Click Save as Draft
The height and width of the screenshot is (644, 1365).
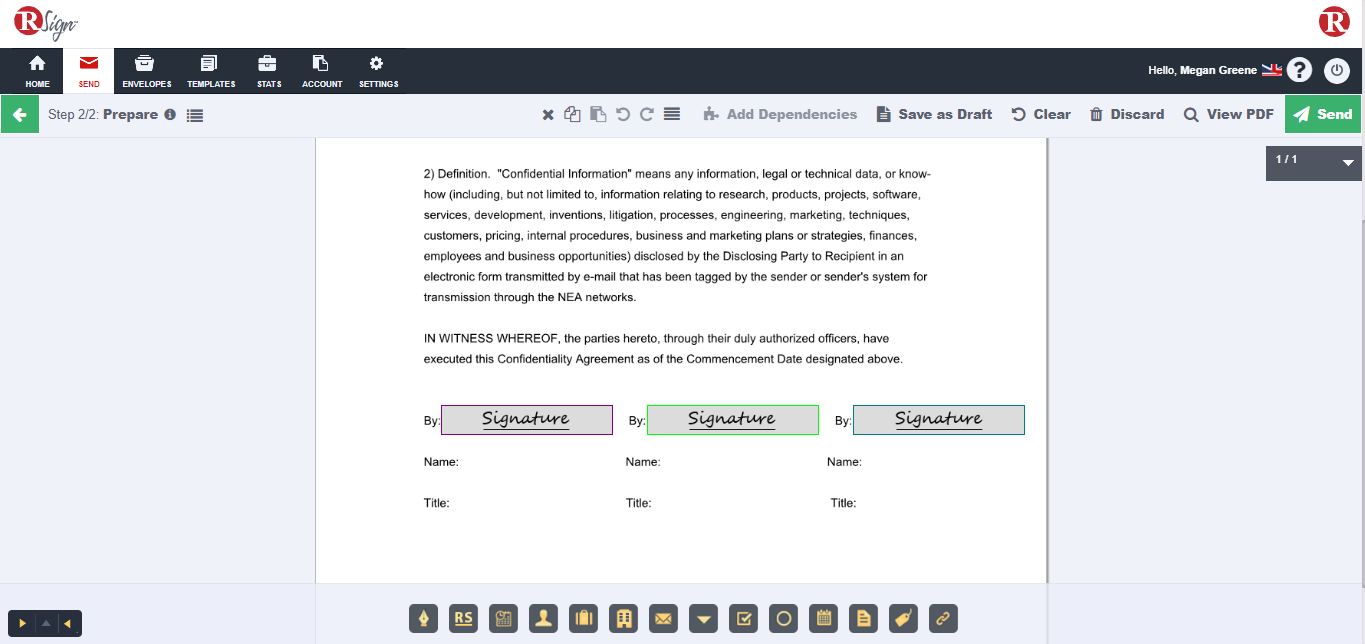(934, 114)
